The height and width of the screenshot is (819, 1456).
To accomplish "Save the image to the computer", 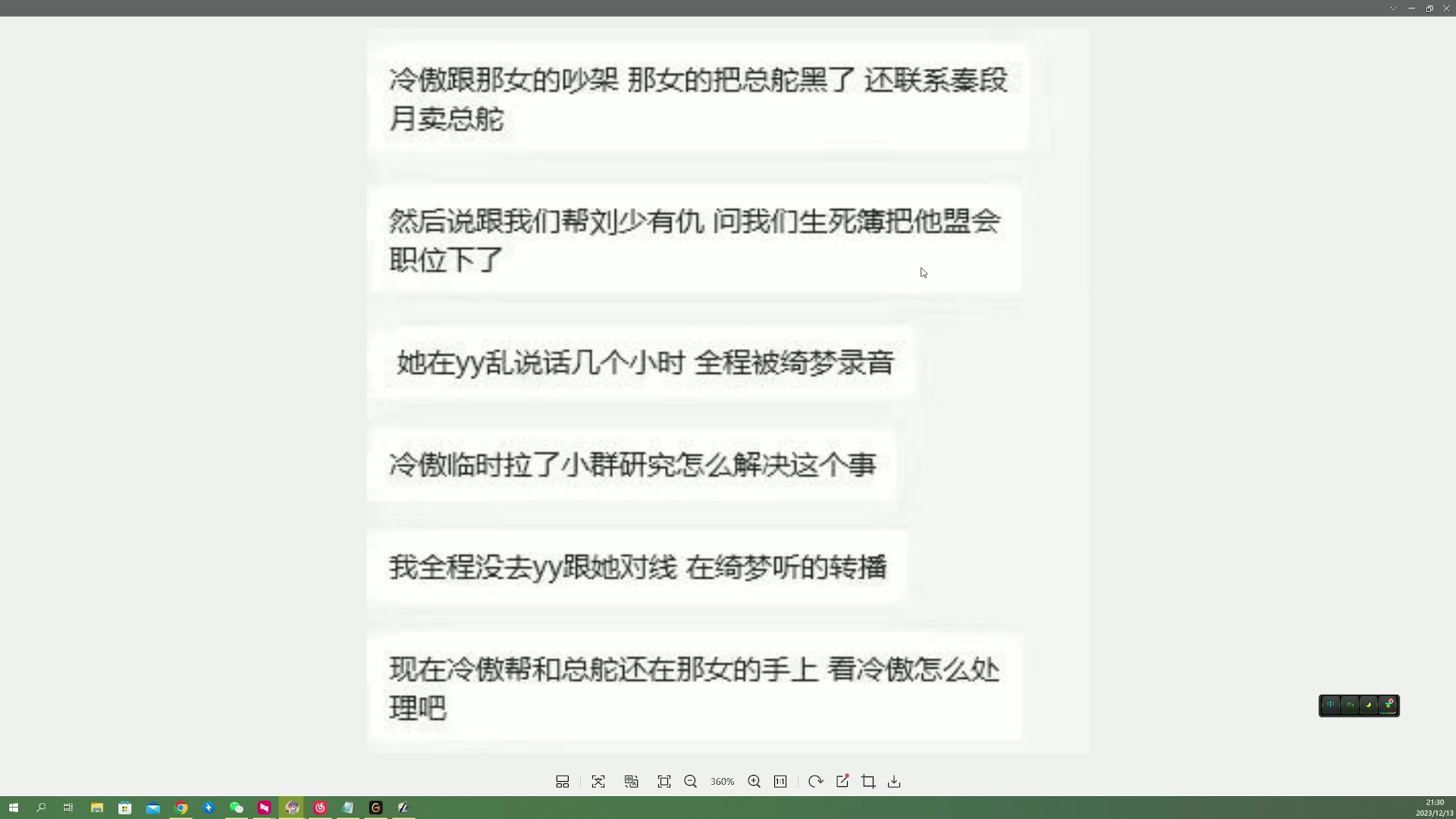I will click(894, 781).
